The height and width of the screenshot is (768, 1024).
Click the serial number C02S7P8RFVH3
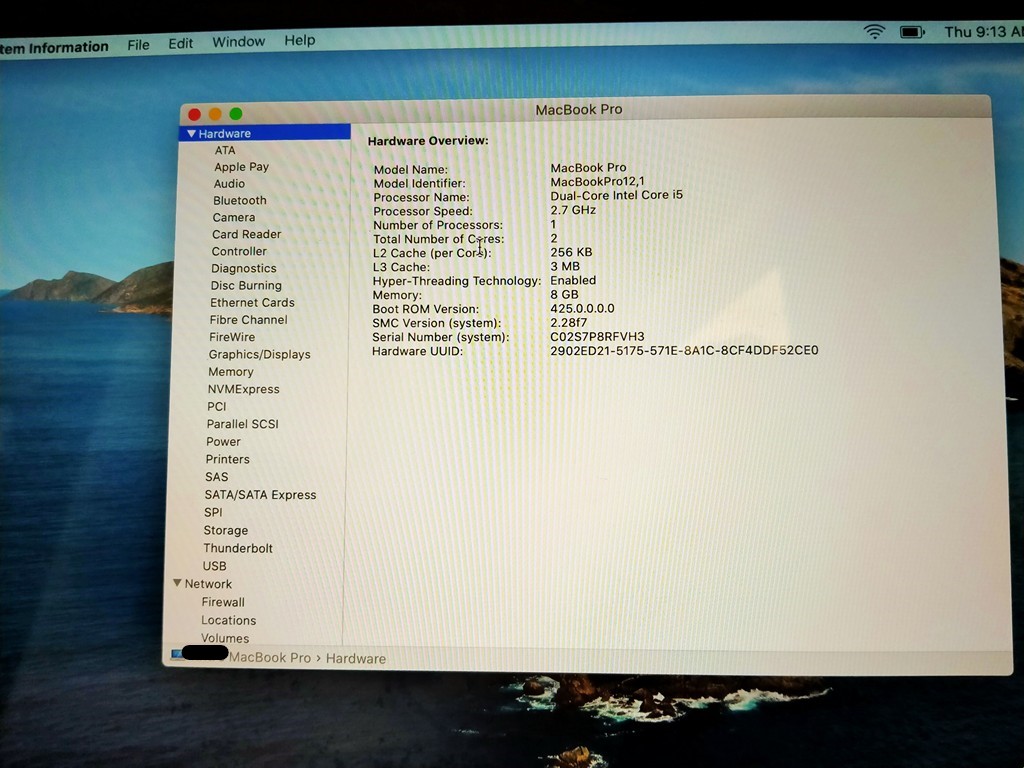[598, 336]
